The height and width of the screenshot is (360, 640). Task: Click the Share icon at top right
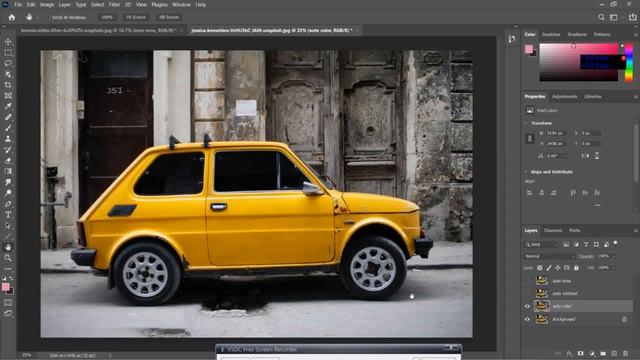coord(633,17)
